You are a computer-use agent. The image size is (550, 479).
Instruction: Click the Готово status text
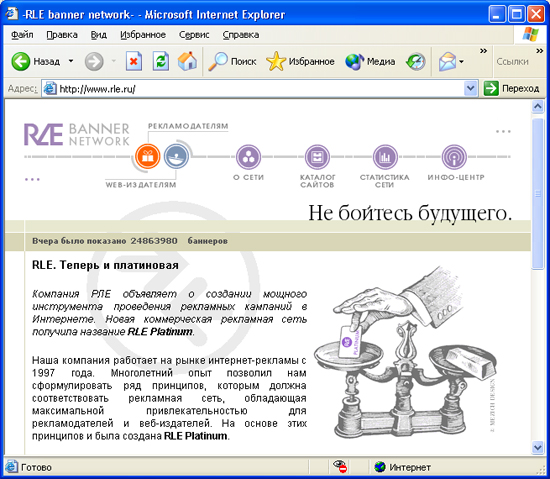(36, 467)
